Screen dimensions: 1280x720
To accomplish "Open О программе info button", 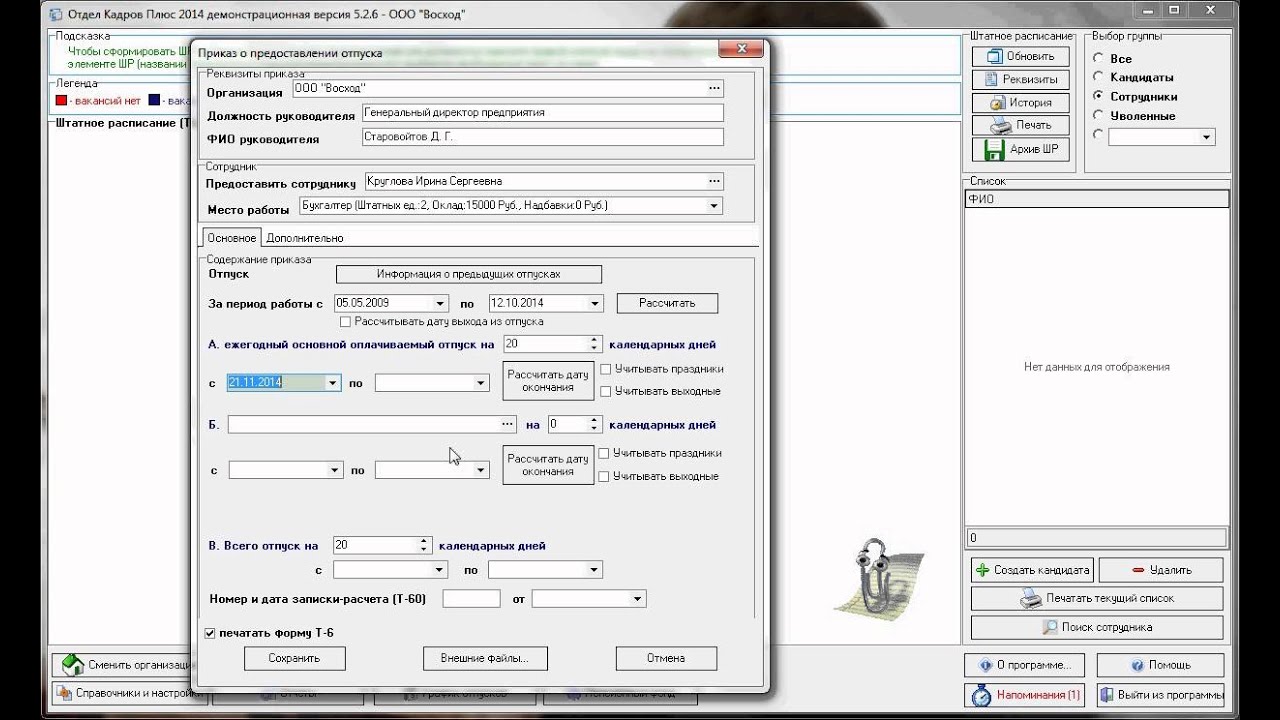I will coord(1026,665).
